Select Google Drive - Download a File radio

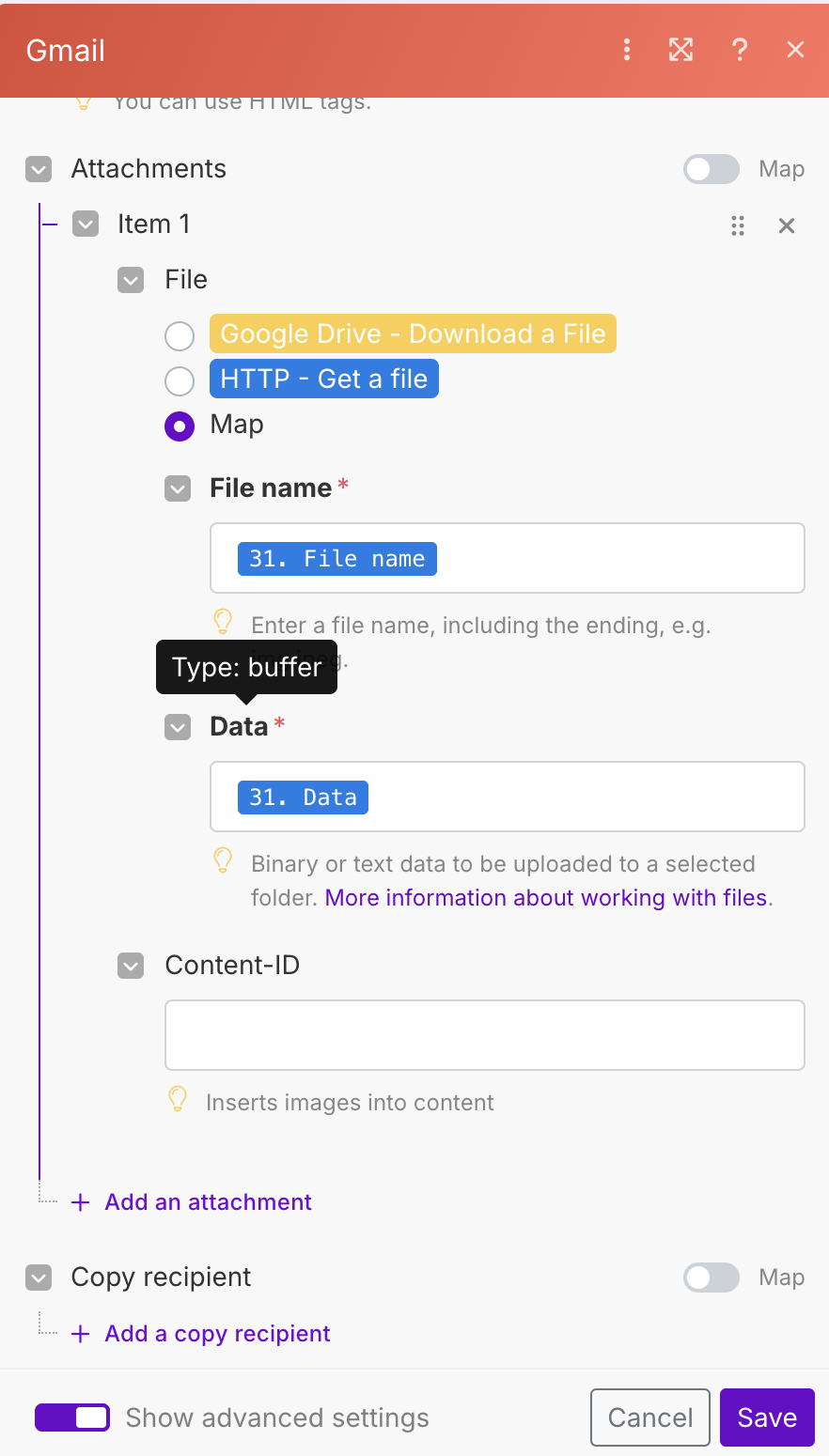click(x=180, y=335)
